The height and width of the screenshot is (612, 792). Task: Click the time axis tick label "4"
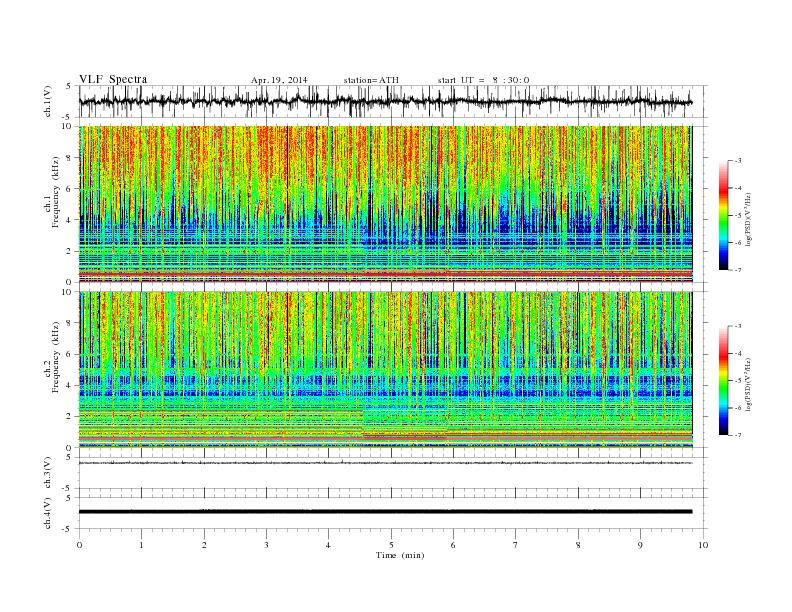pyautogui.click(x=328, y=545)
